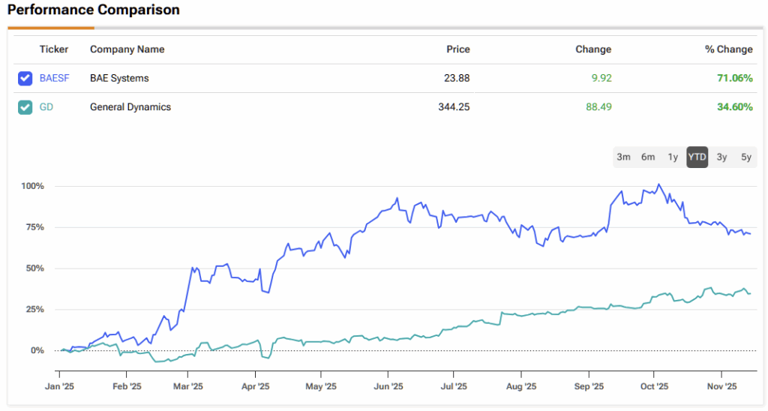Open the GD ticker link

46,107
